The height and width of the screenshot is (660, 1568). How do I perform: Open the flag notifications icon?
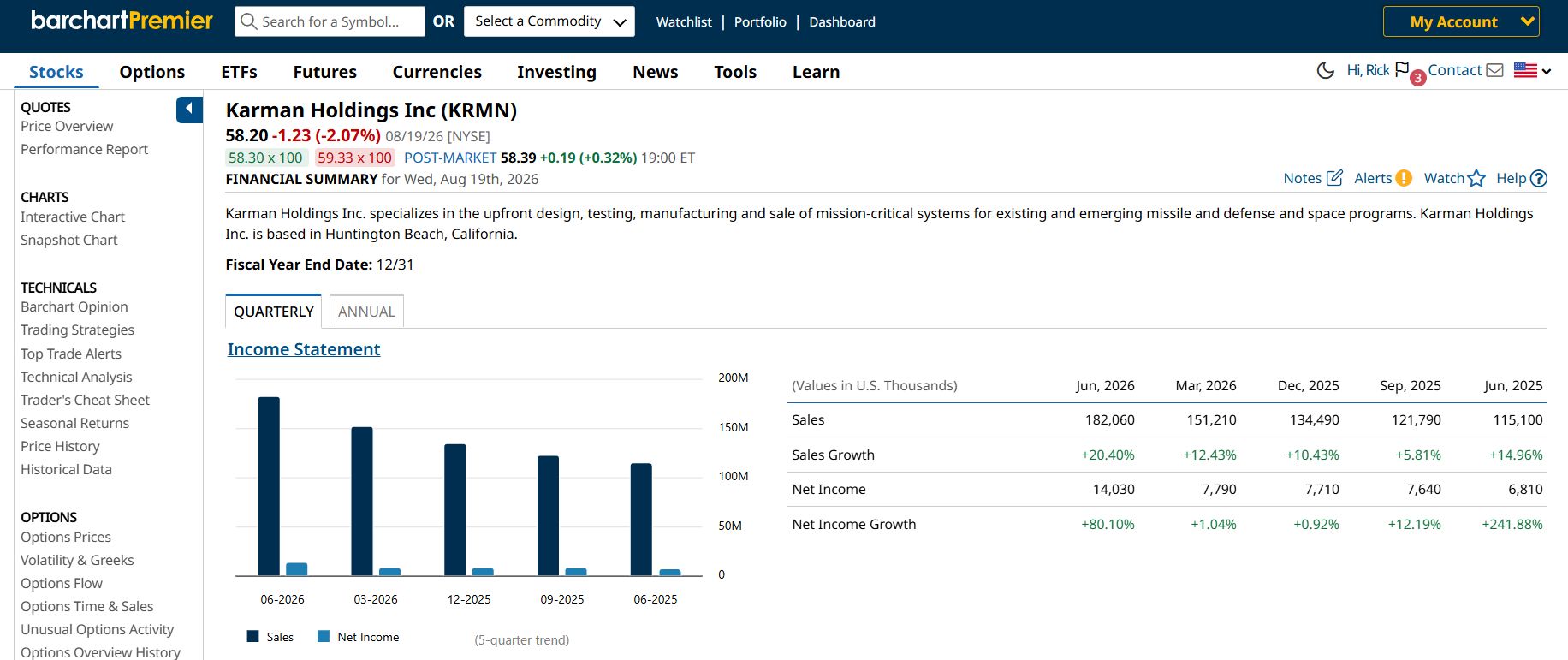click(x=1402, y=69)
